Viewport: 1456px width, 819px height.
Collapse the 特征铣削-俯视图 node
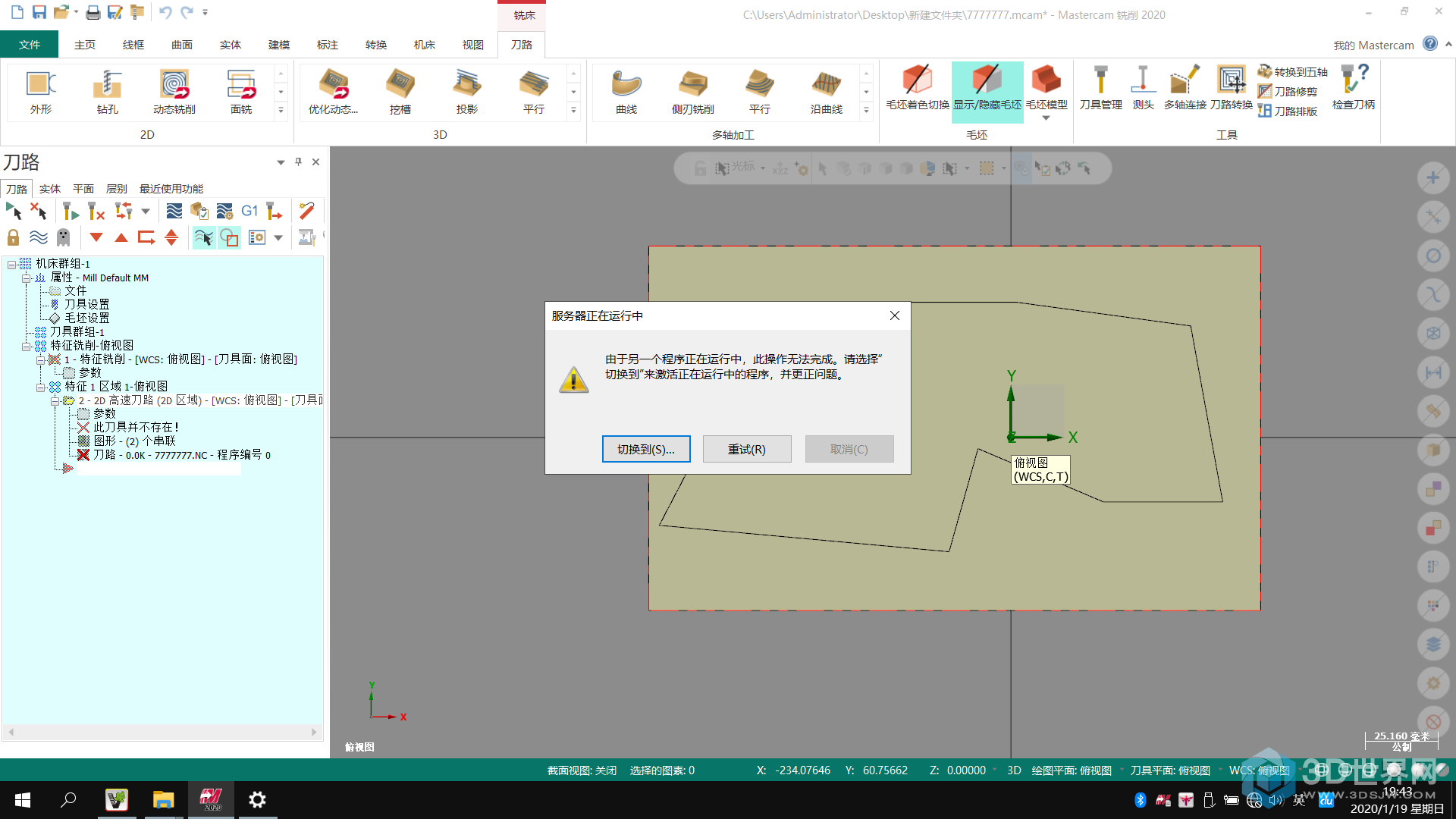click(26, 346)
